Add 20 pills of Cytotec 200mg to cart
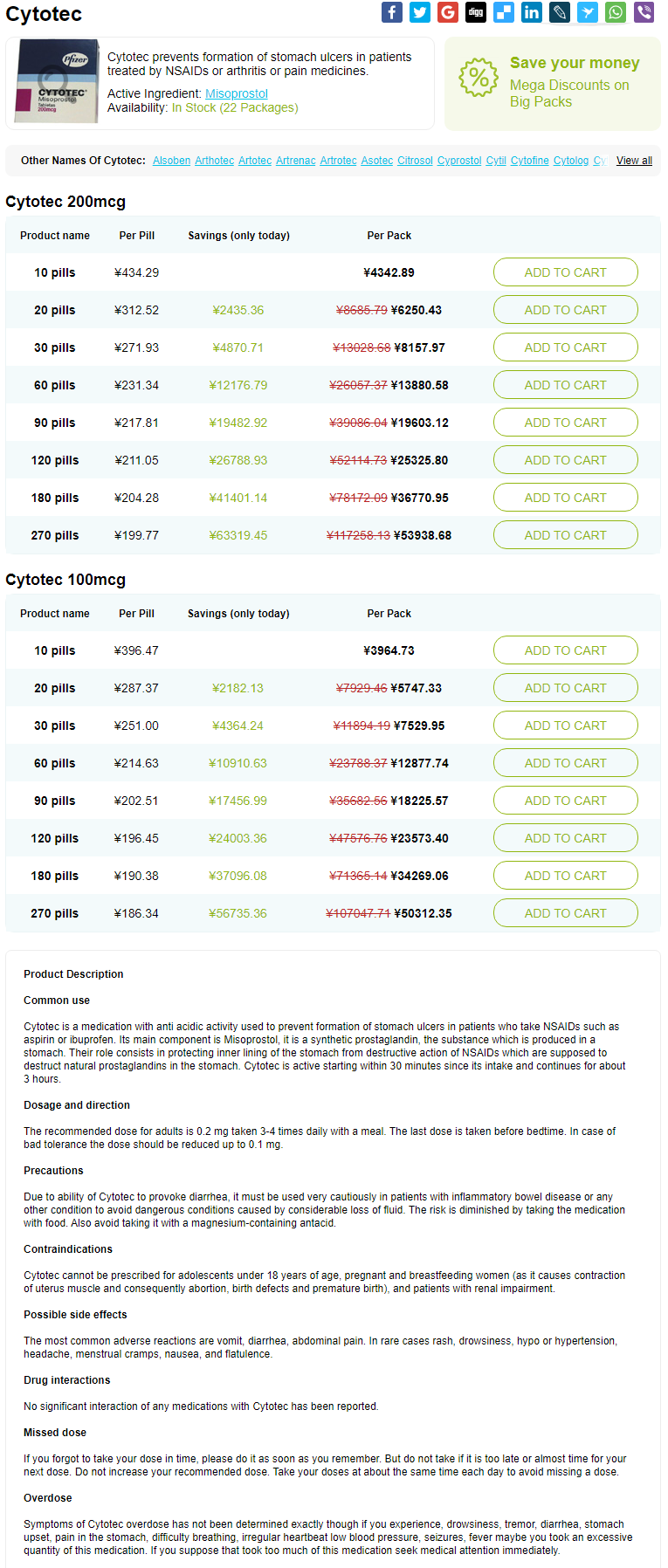Screen dimensions: 668x1568 pyautogui.click(x=565, y=310)
